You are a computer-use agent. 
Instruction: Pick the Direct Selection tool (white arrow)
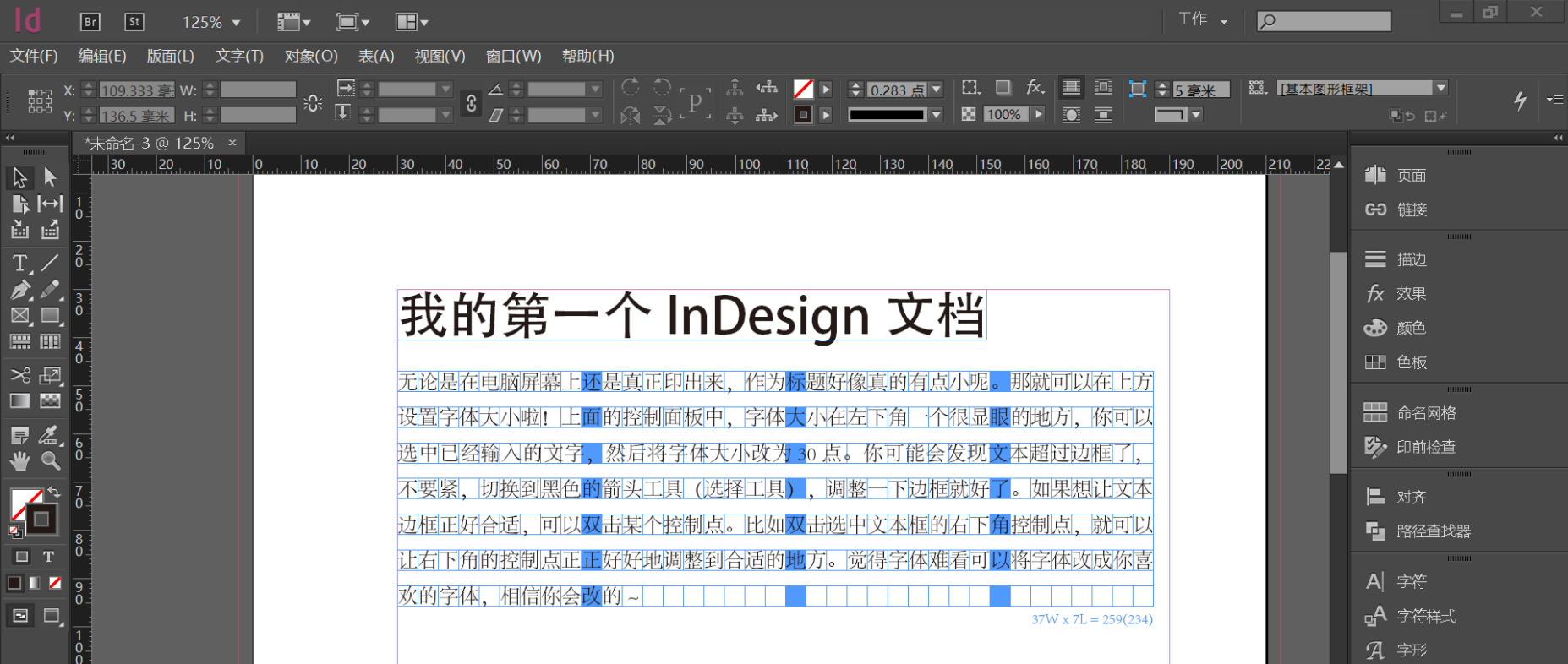(51, 177)
